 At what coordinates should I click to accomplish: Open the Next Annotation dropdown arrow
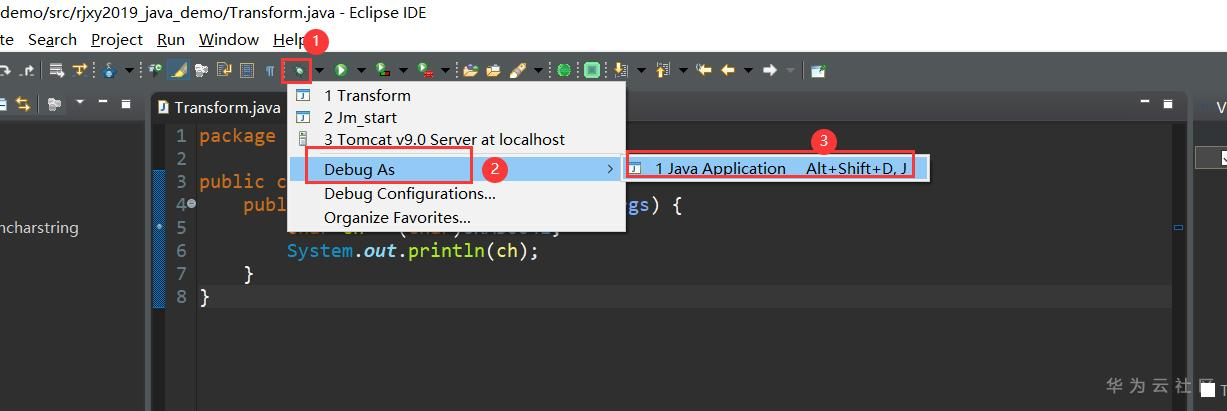[x=641, y=70]
